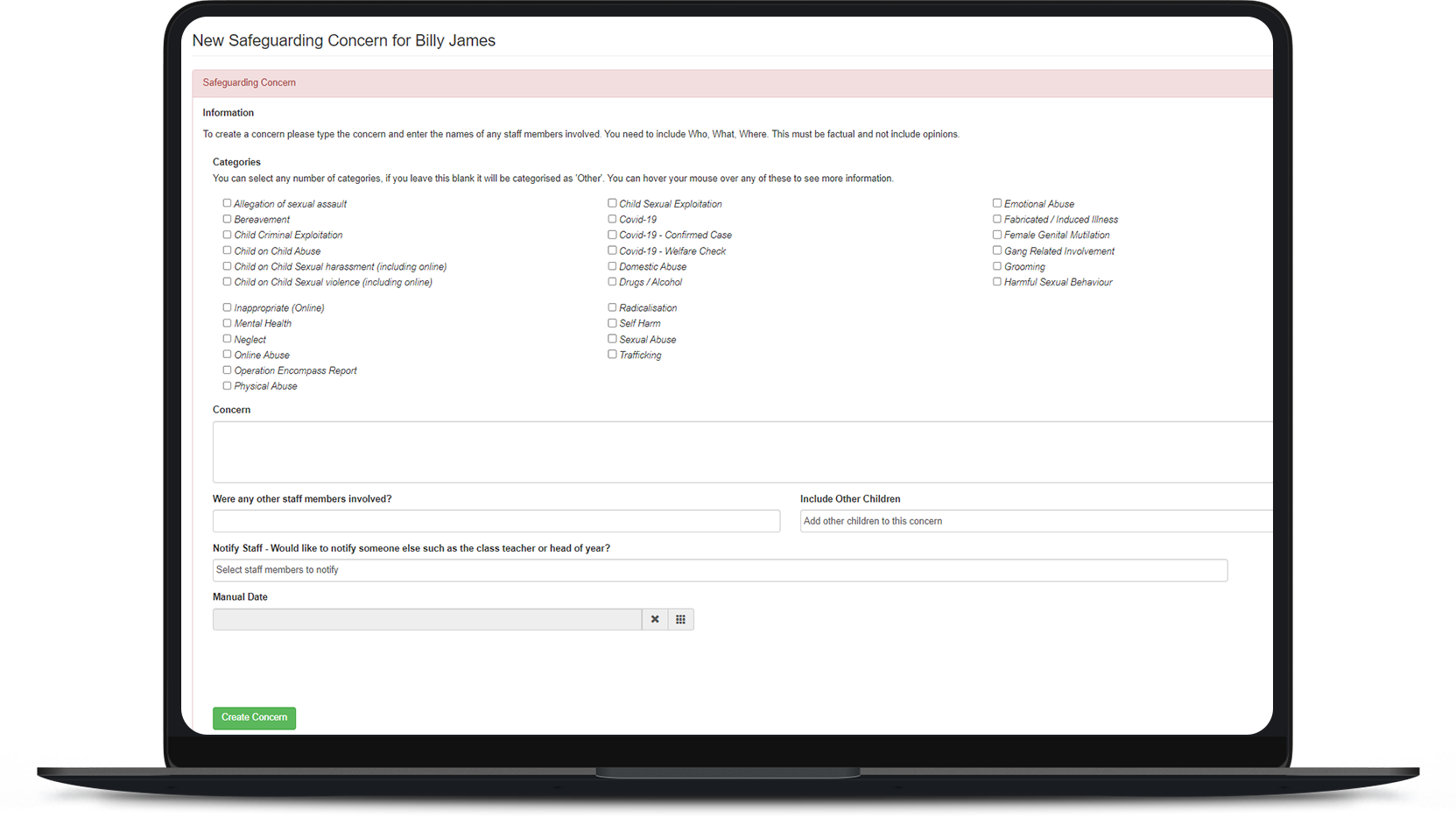This screenshot has height=817, width=1456.
Task: Enable the Mental Health checkbox
Action: 227,323
